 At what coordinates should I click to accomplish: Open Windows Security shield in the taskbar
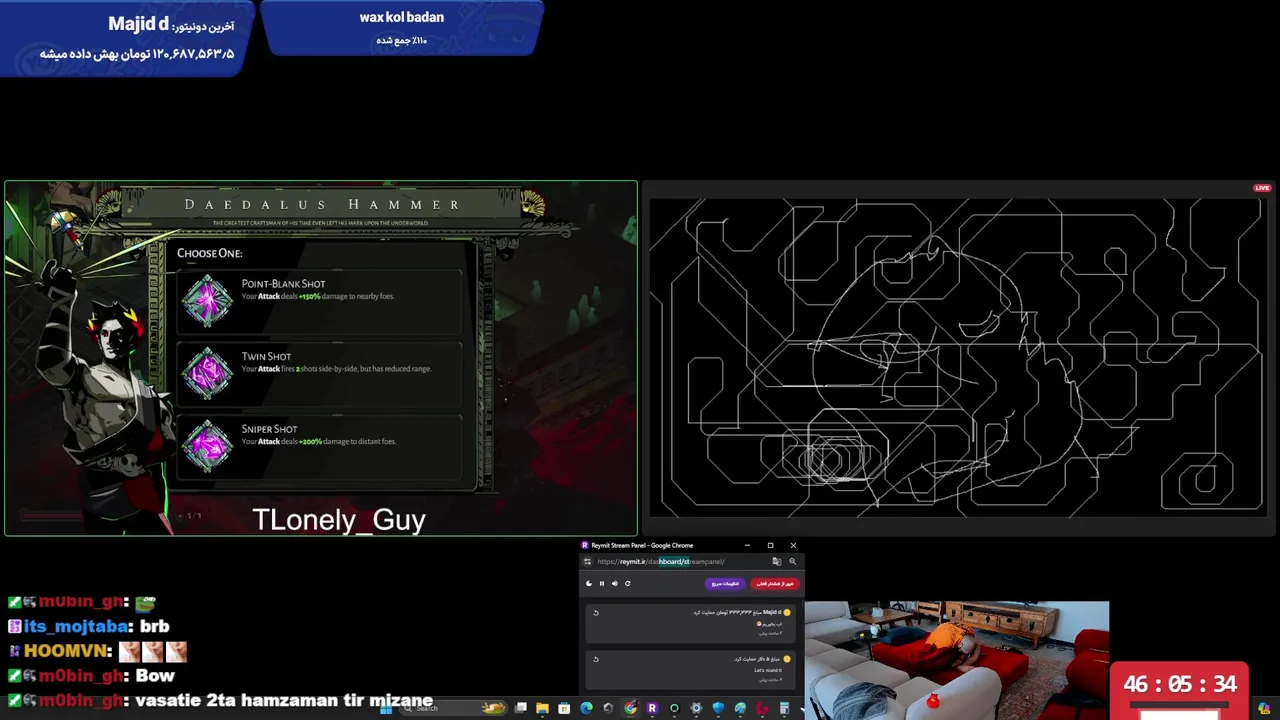[718, 708]
